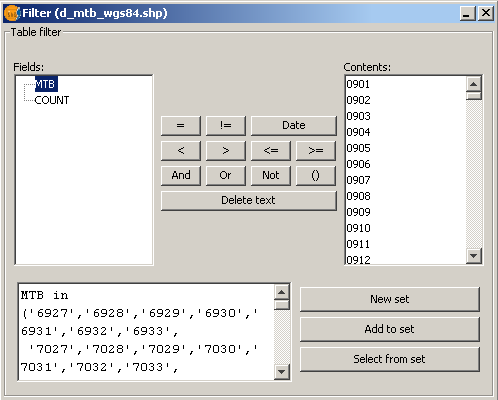Click Add to set button
Viewport: 498px width, 400px height.
pyautogui.click(x=390, y=329)
